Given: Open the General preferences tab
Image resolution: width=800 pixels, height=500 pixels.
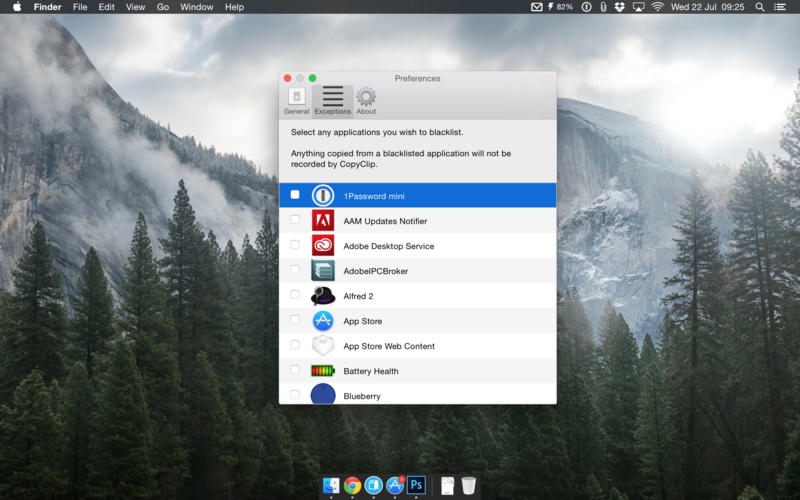Looking at the screenshot, I should click(296, 100).
